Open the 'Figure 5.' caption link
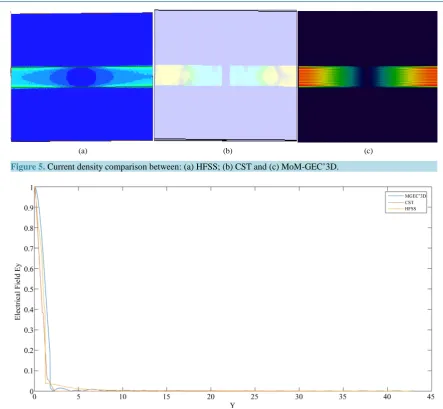The height and width of the screenshot is (409, 443). (28, 167)
